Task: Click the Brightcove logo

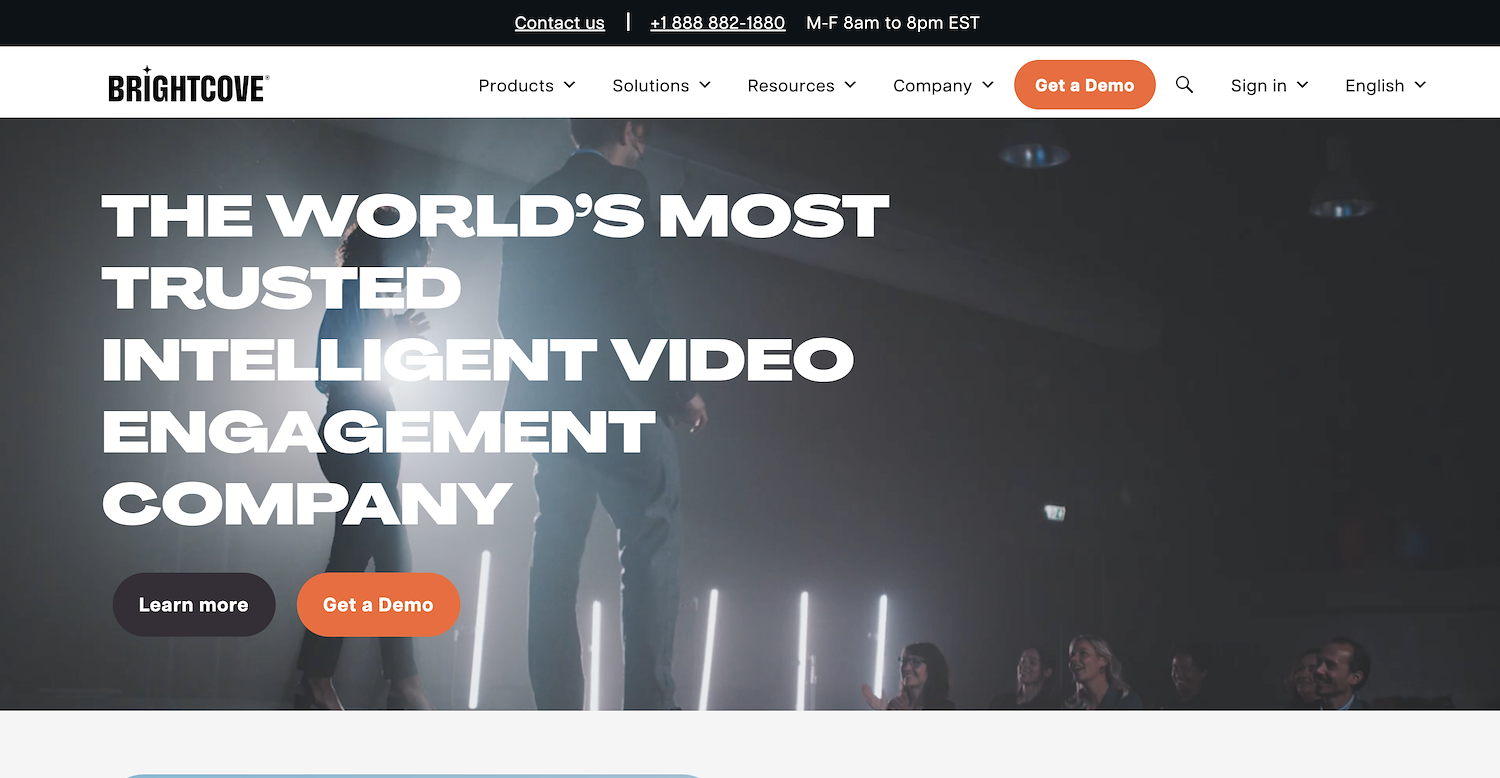Action: 188,85
